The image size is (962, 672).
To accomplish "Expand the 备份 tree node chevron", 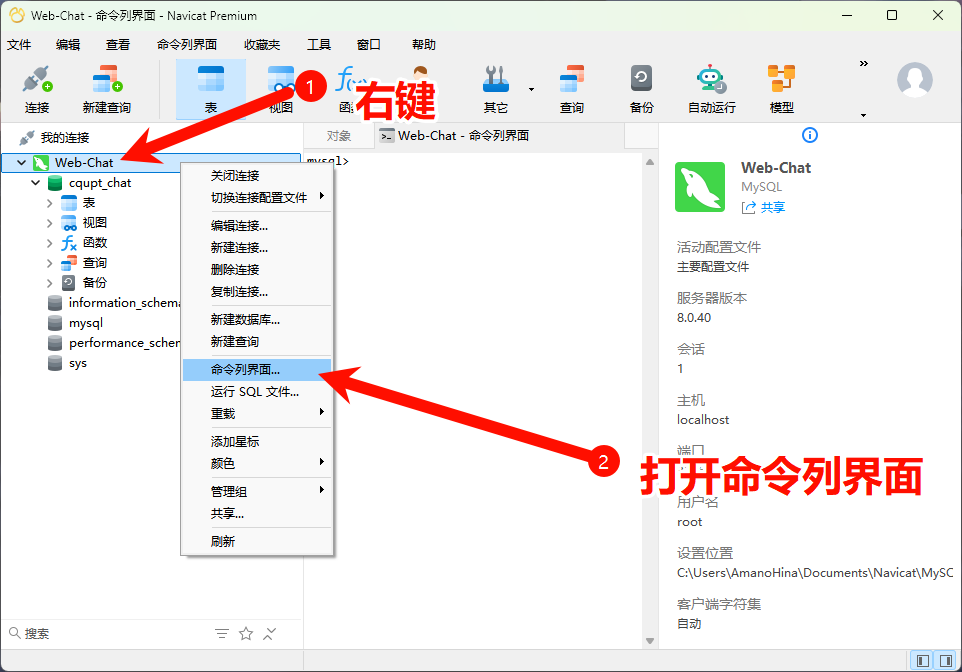I will coord(50,282).
